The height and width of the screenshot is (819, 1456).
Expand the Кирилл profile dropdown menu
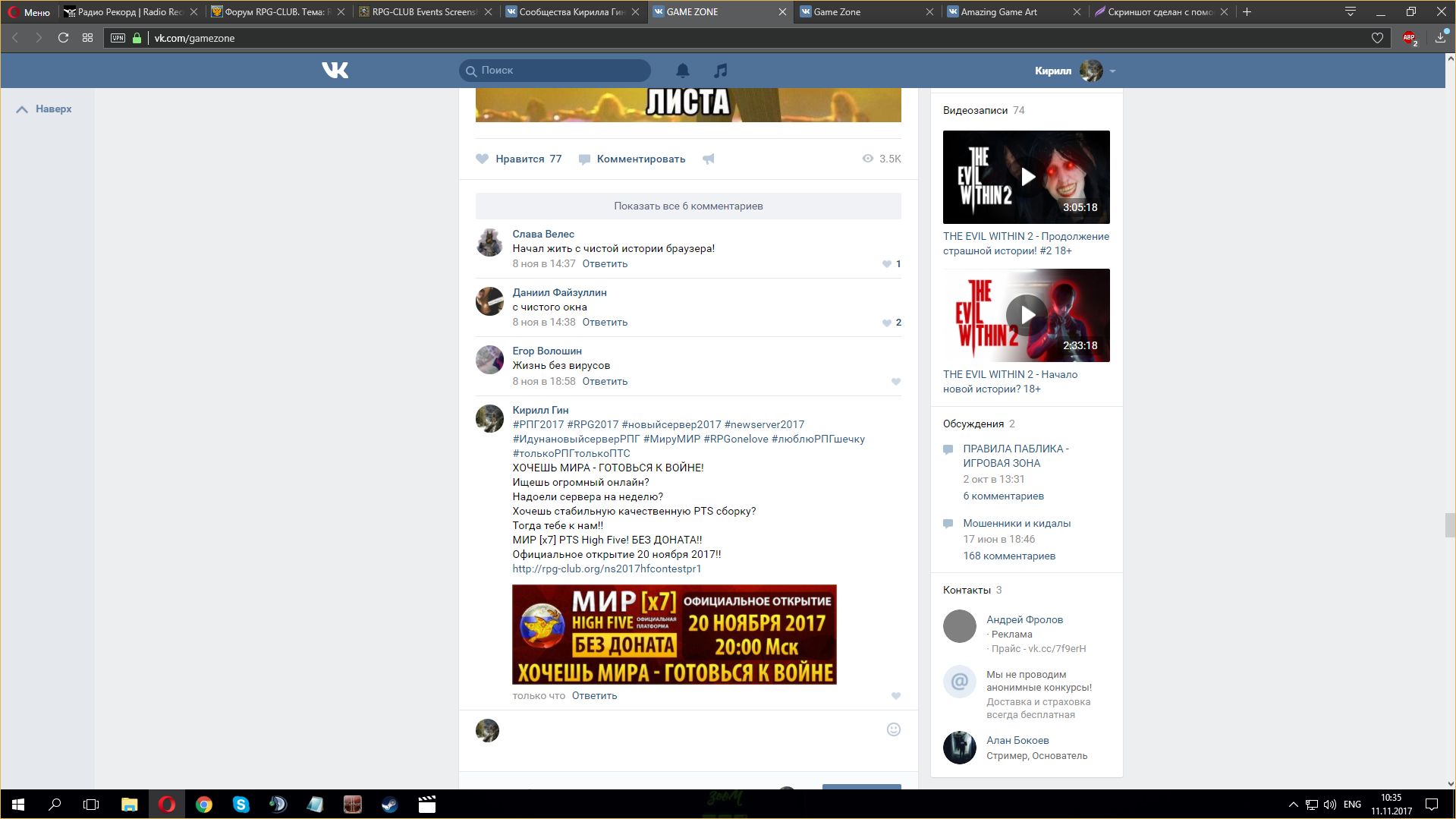pos(1112,71)
